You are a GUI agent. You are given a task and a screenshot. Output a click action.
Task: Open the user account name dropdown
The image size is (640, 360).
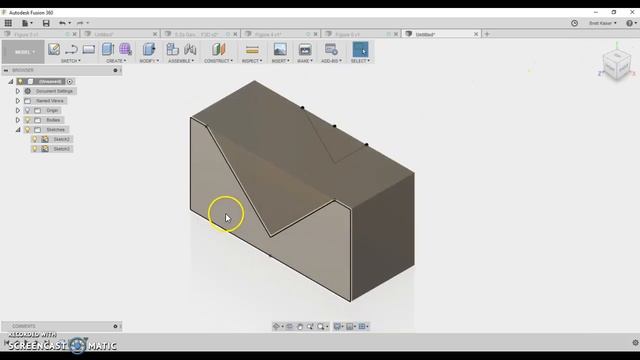602,23
